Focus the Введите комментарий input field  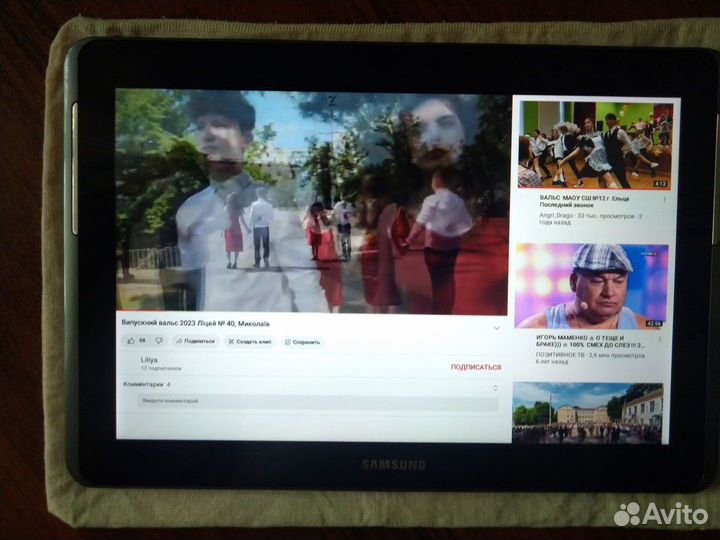[x=318, y=401]
